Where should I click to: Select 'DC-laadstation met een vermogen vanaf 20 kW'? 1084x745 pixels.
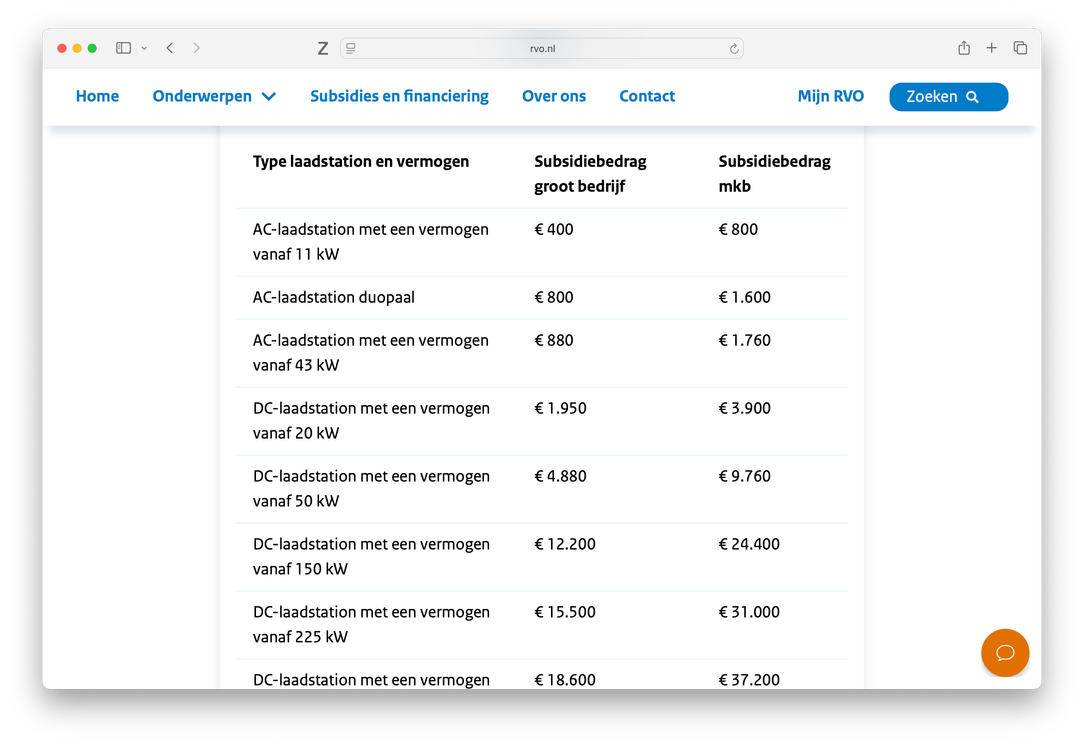coord(371,420)
